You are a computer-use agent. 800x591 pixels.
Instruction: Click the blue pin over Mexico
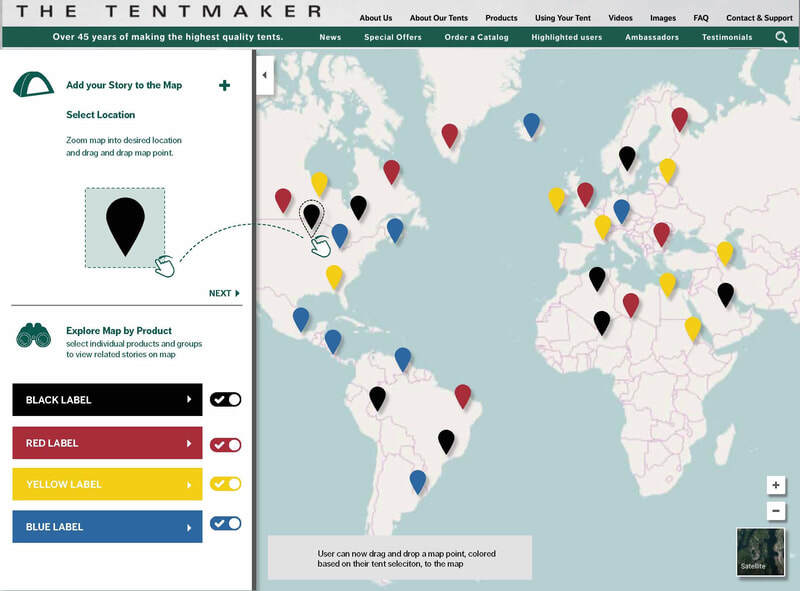tap(301, 319)
